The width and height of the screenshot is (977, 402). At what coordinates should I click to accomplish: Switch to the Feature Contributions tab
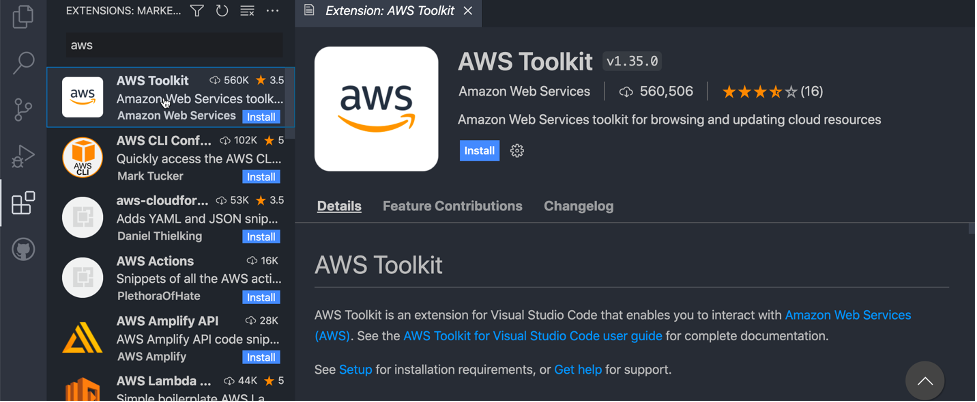point(452,206)
